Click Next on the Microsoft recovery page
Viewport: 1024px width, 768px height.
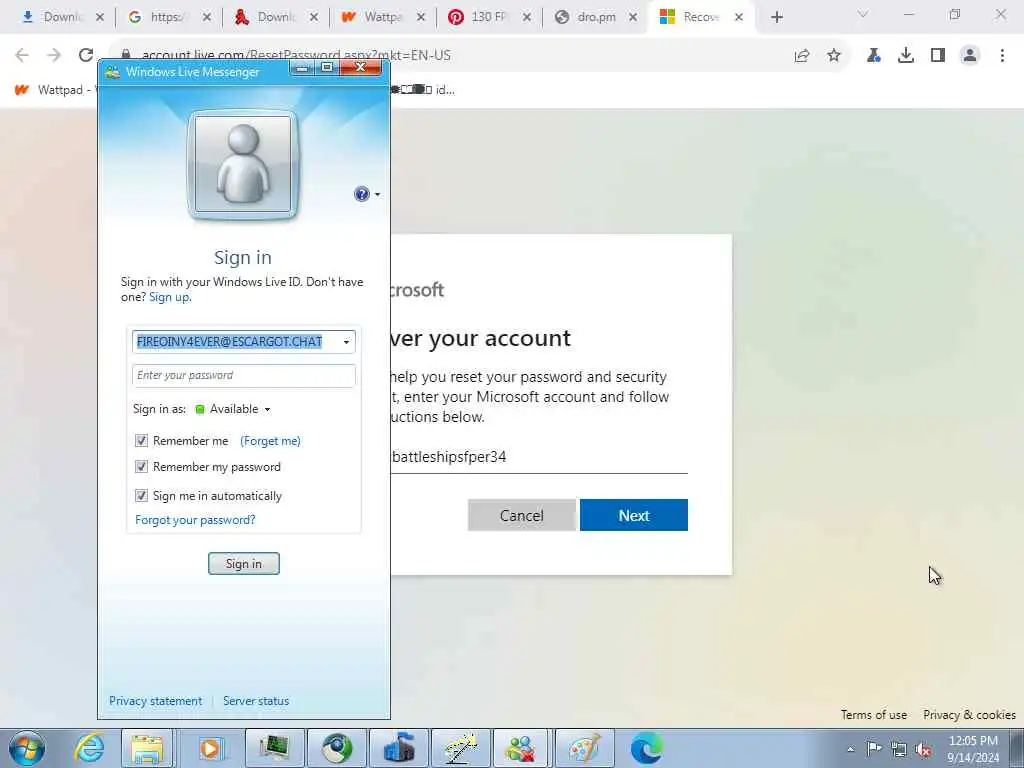pyautogui.click(x=633, y=515)
